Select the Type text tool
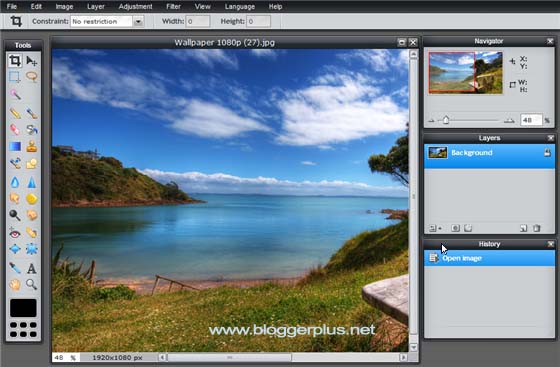Viewport: 560px width, 367px height. 31,268
